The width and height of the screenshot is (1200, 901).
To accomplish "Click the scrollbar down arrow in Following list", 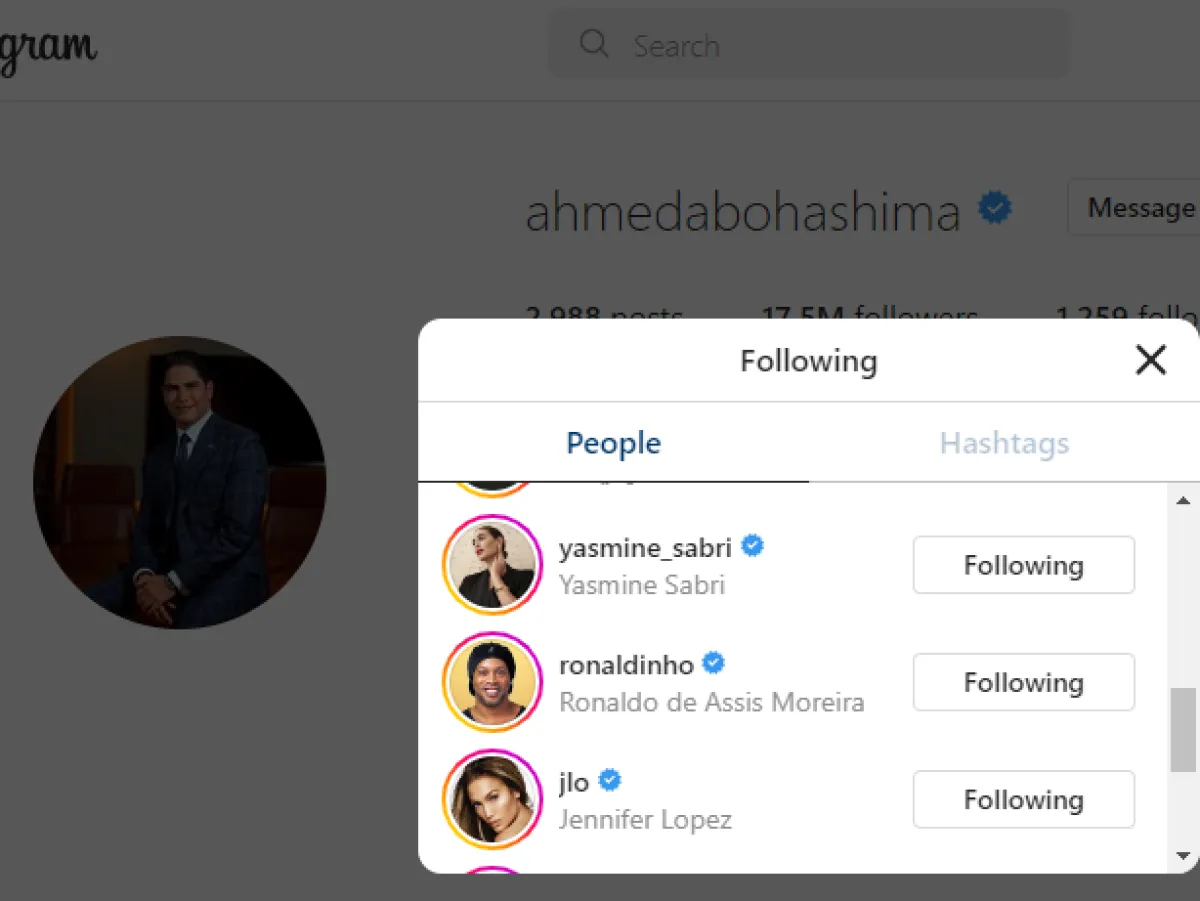I will (1183, 855).
